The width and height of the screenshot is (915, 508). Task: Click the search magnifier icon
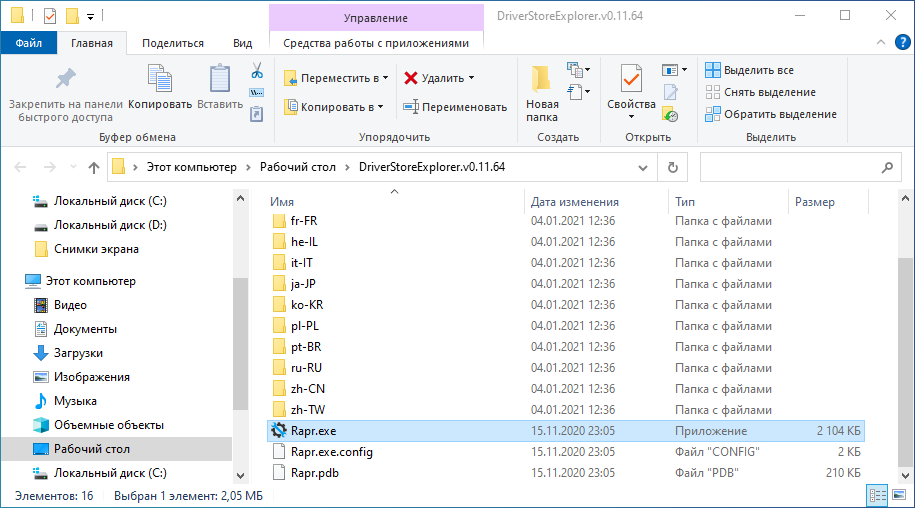(x=888, y=167)
